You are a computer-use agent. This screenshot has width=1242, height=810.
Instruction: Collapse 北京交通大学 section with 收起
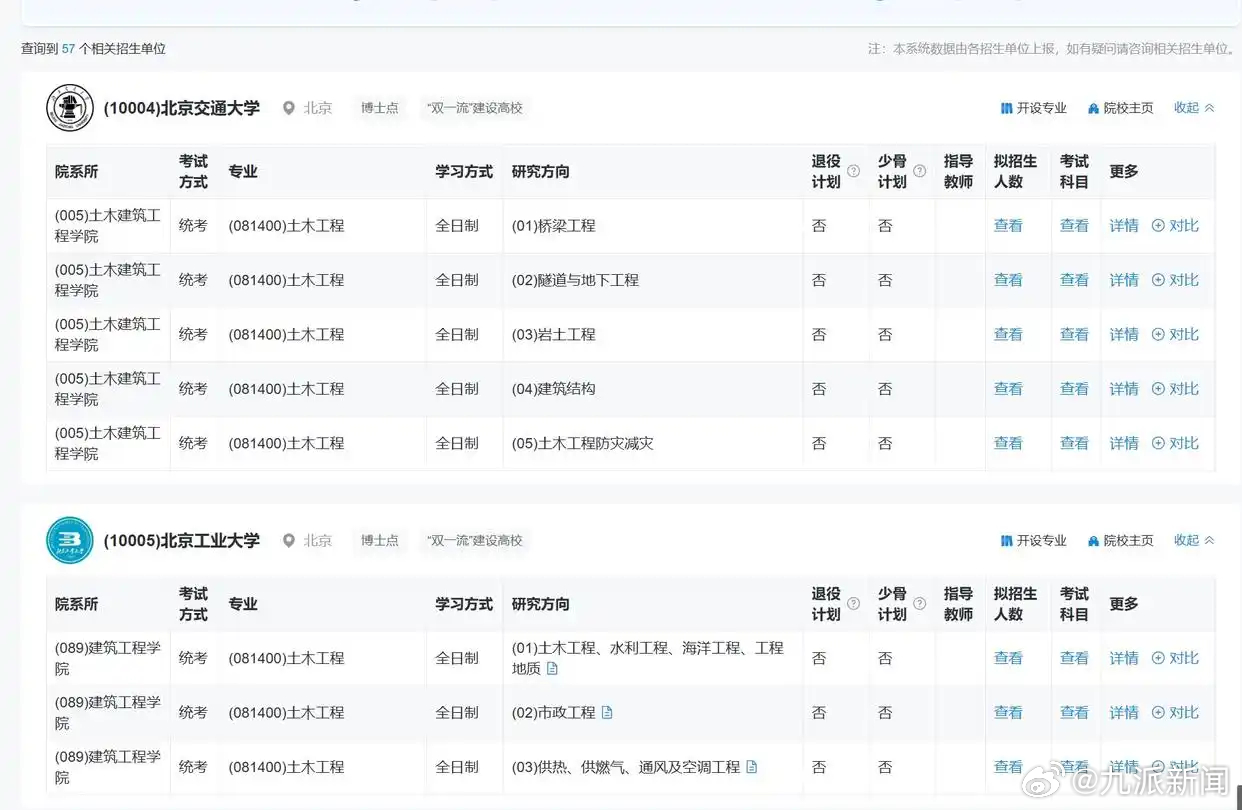point(1194,108)
